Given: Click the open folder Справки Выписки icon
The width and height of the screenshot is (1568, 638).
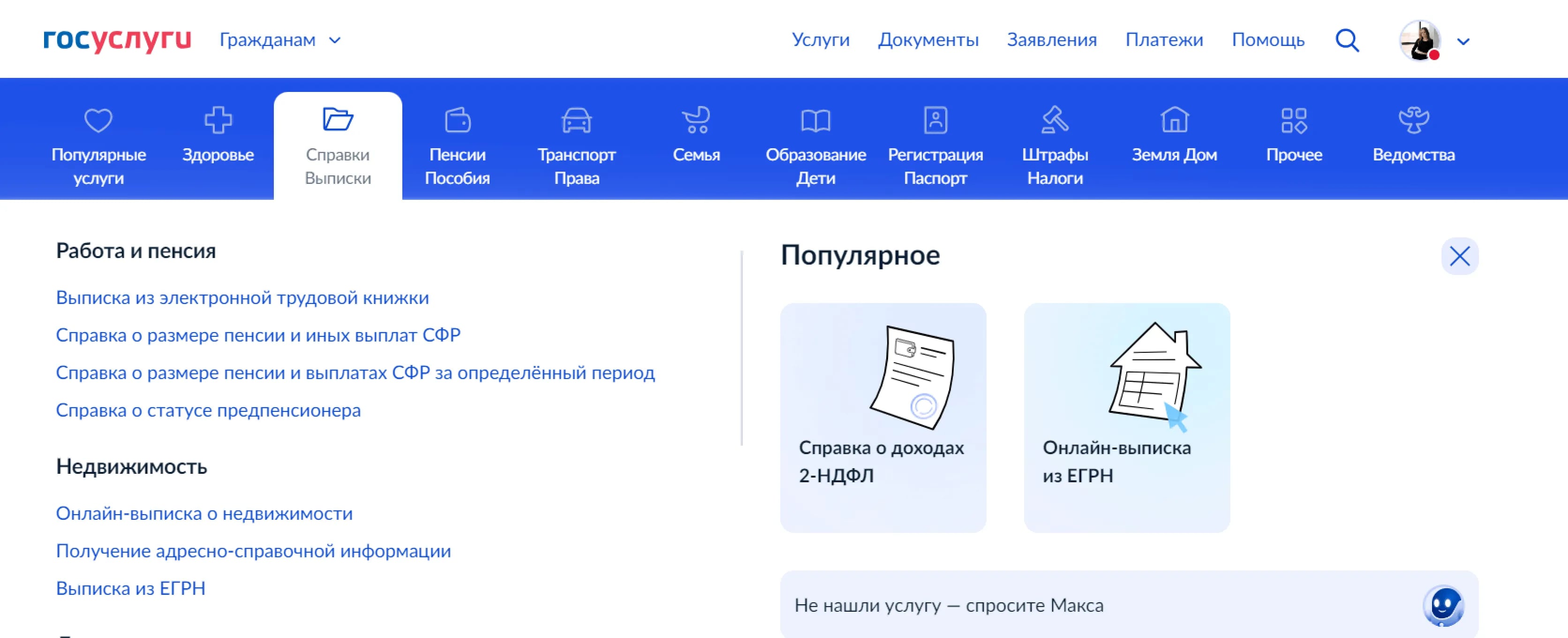Looking at the screenshot, I should point(338,119).
